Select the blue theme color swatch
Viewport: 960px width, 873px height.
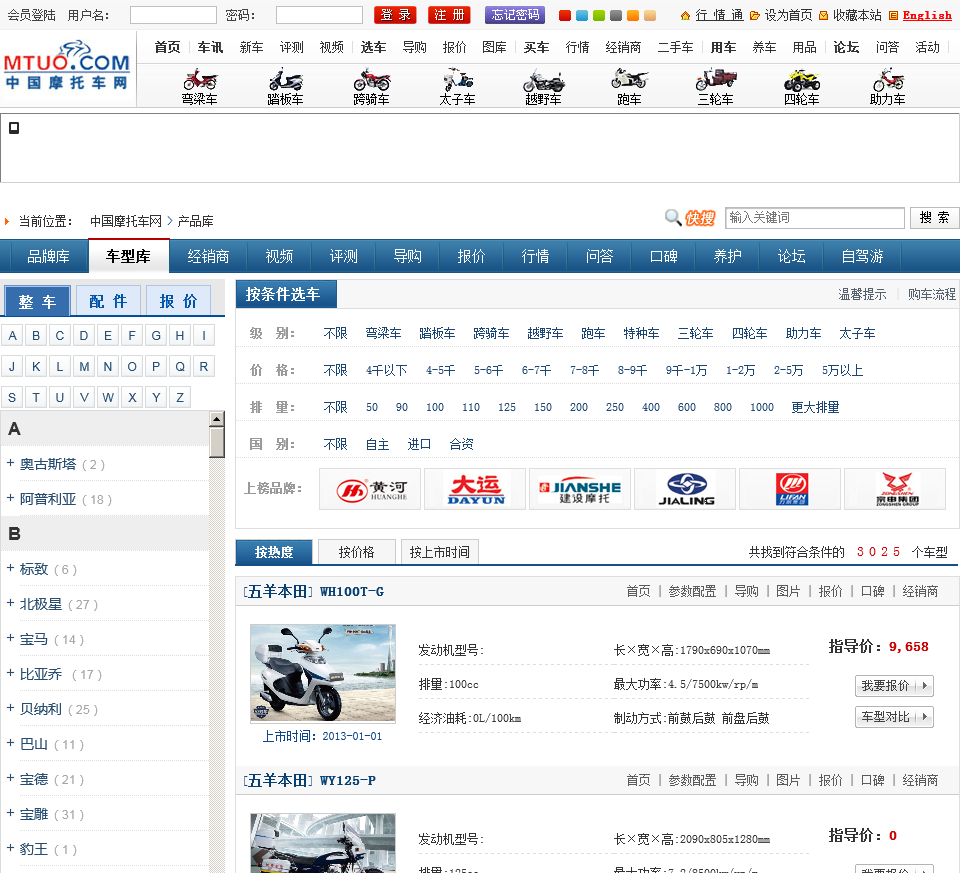click(582, 15)
